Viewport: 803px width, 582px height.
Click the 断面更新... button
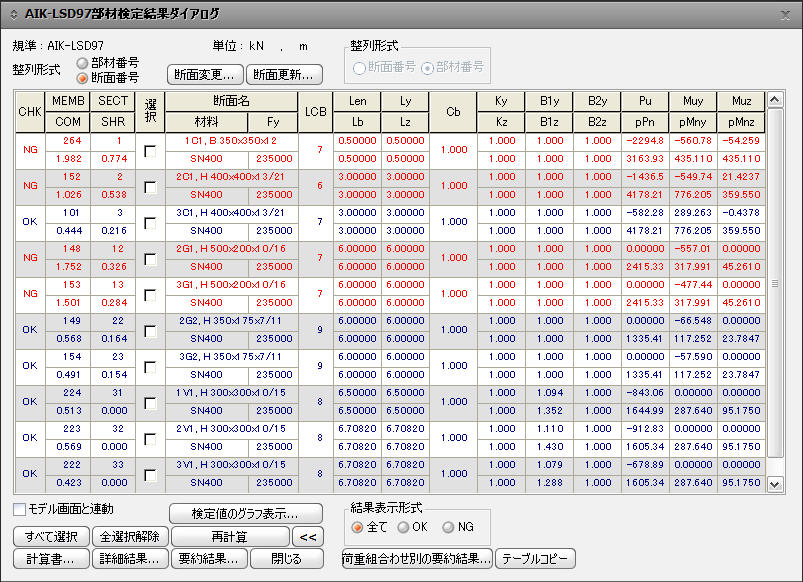284,75
